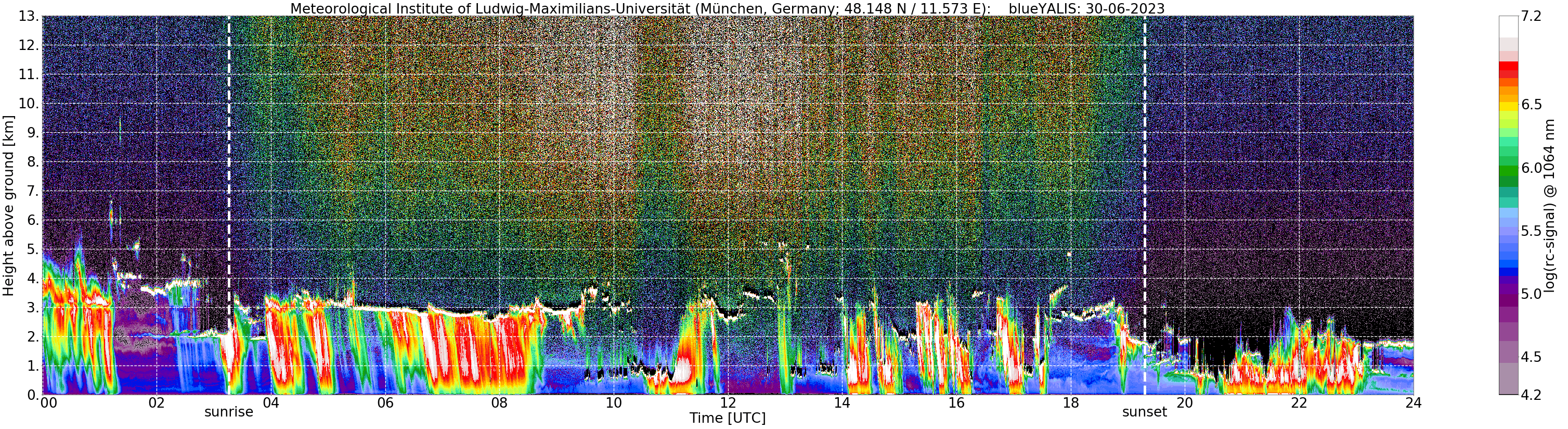Click the y-axis tick label '9.'

(x=33, y=133)
